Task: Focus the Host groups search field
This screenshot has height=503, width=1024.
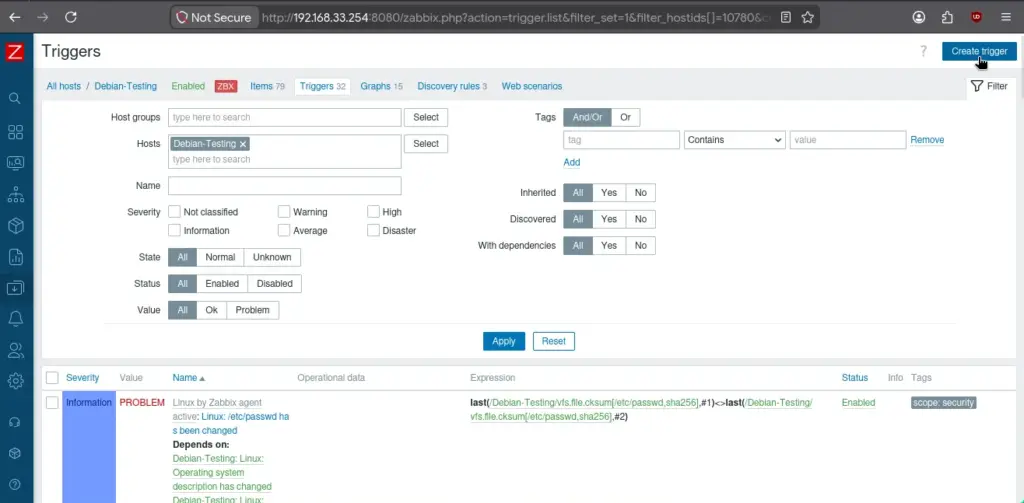Action: pyautogui.click(x=285, y=118)
